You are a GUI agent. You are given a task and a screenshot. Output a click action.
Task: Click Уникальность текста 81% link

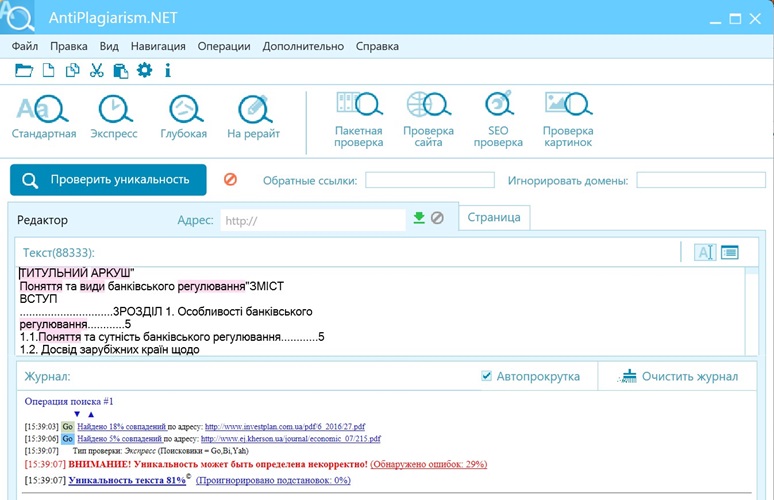tap(127, 480)
